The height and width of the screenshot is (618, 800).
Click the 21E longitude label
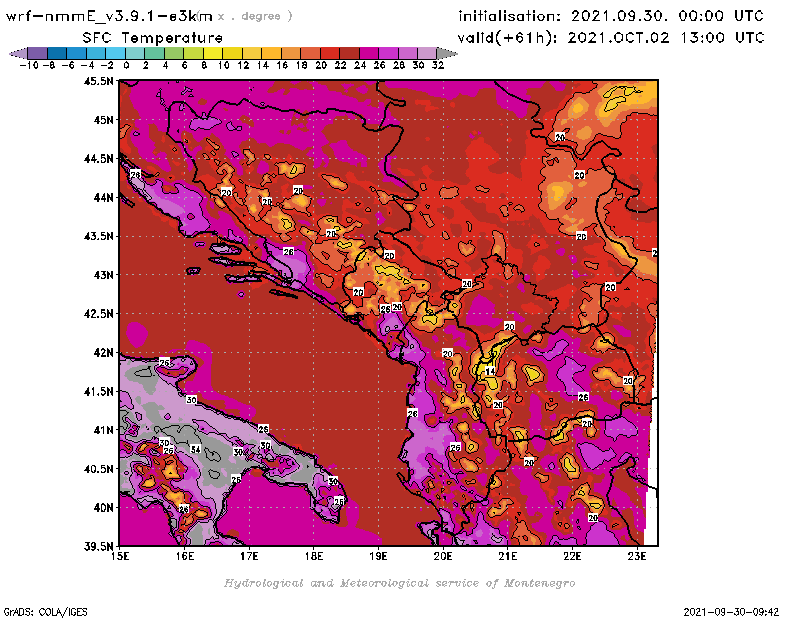[508, 556]
